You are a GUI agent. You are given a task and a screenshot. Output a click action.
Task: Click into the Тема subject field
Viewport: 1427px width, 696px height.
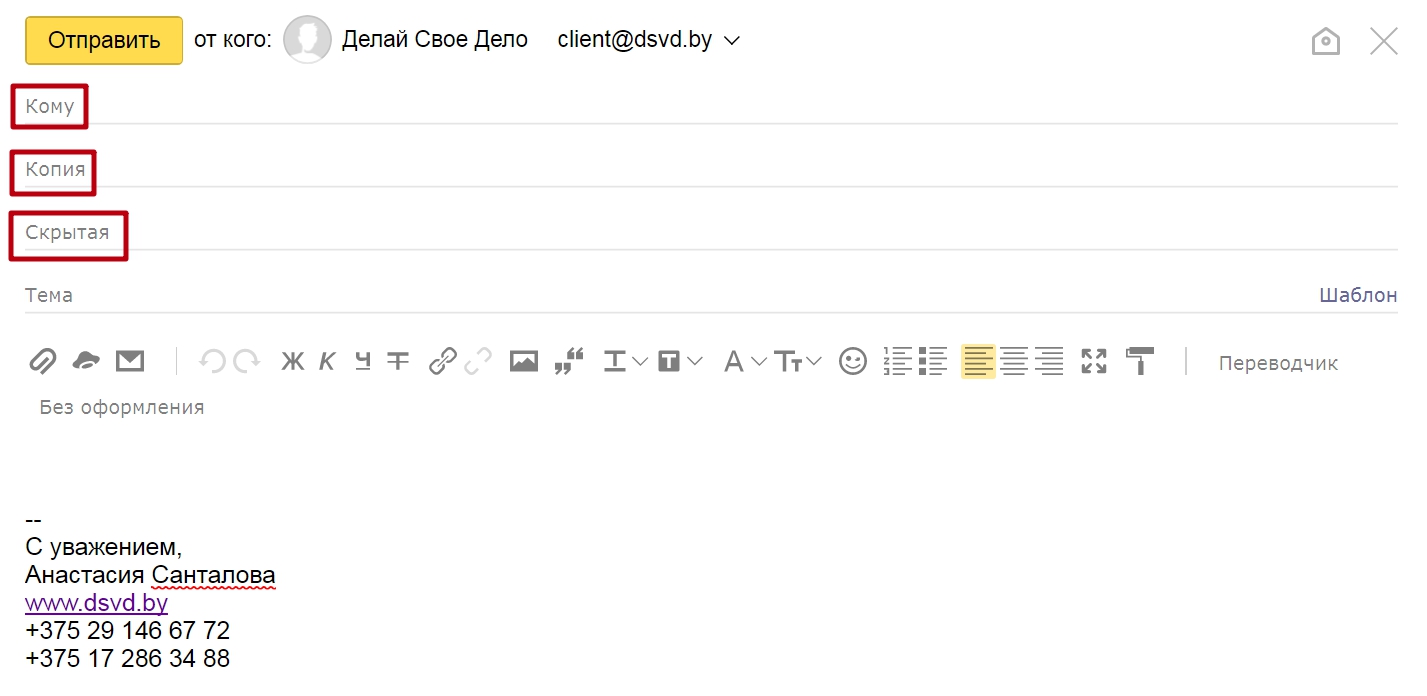pos(600,295)
